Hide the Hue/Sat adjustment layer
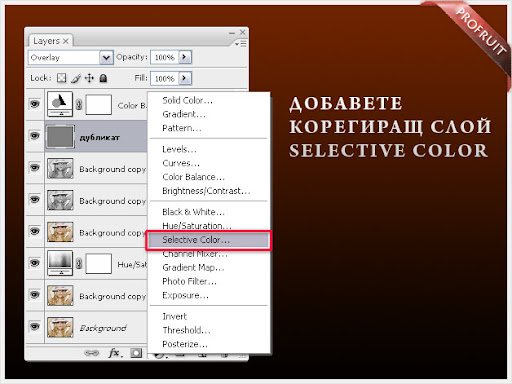512x384 pixels. pyautogui.click(x=35, y=263)
